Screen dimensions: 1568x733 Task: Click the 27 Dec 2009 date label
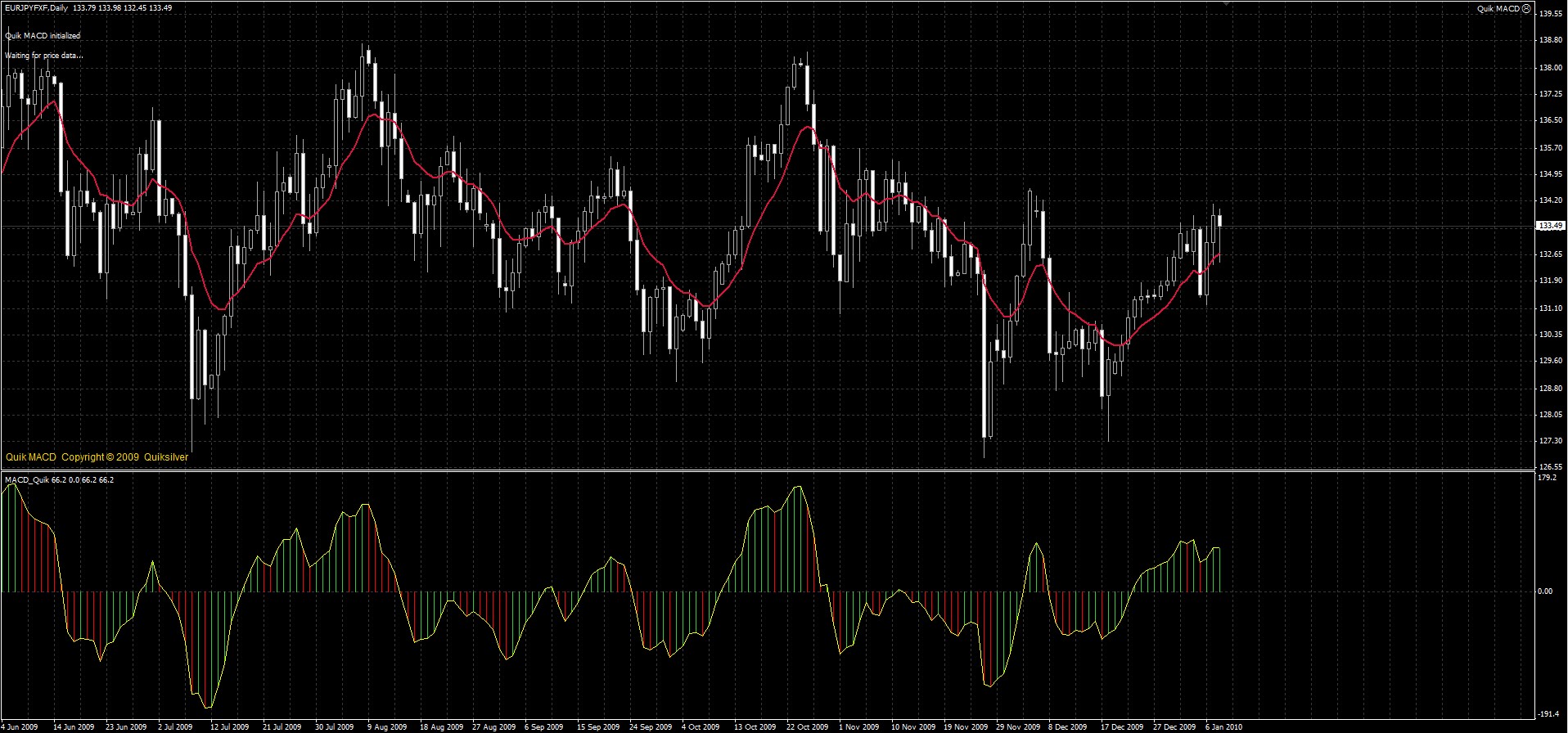[1174, 726]
